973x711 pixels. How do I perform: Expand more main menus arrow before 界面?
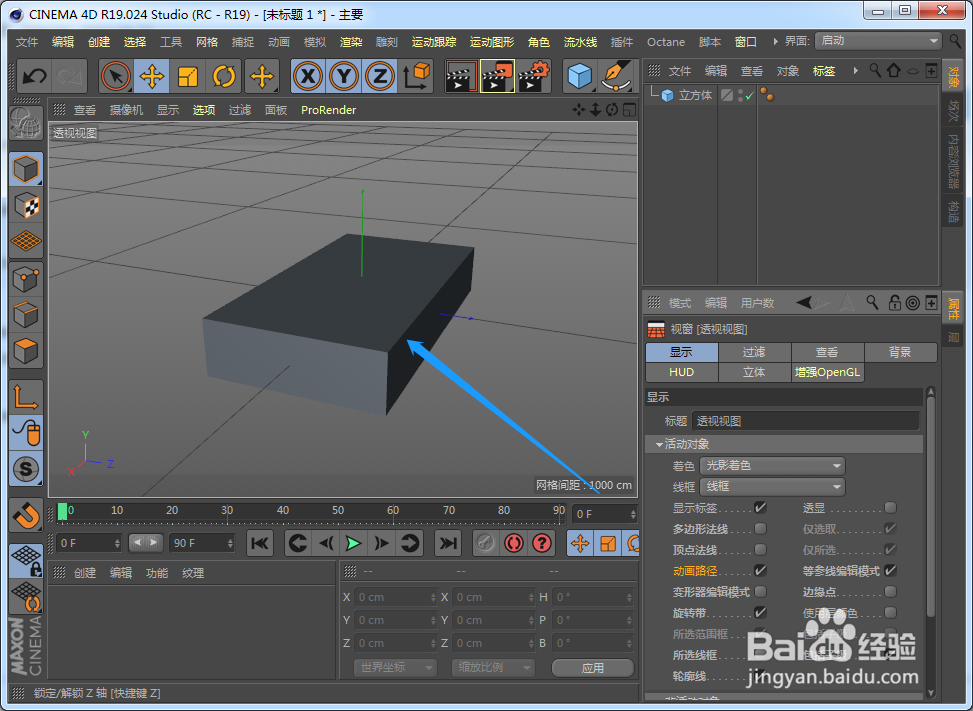(775, 42)
